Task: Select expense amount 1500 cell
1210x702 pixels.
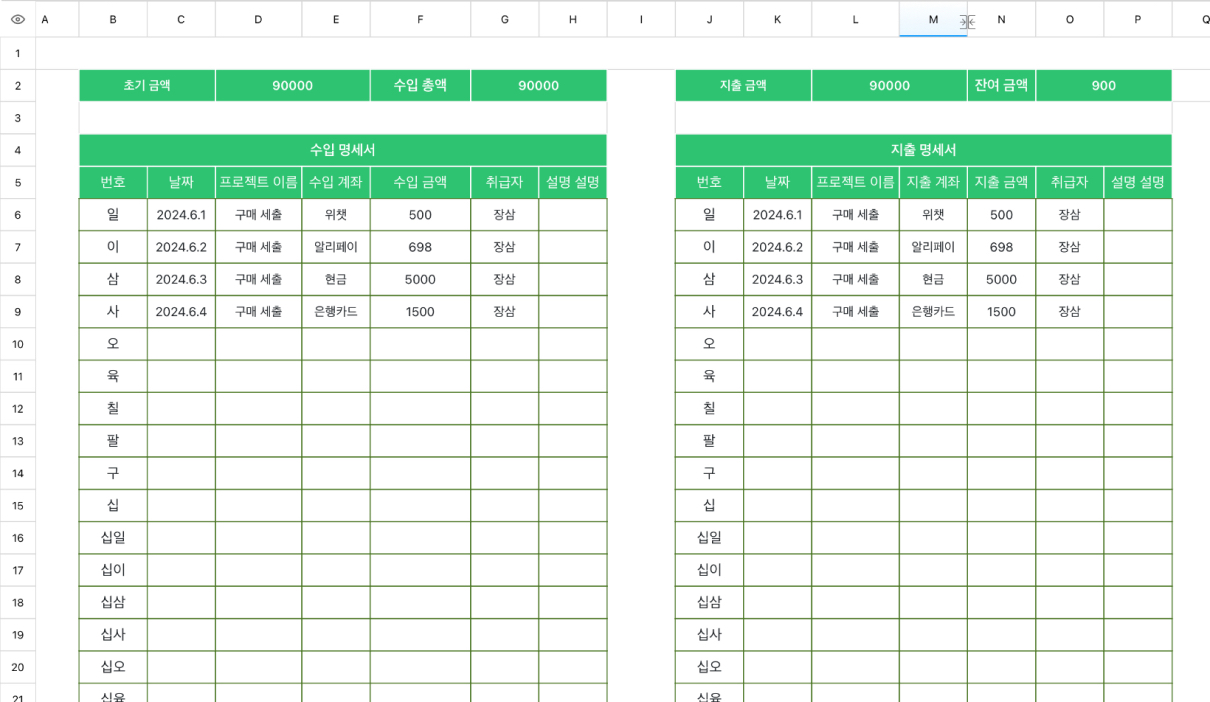Action: (1001, 312)
